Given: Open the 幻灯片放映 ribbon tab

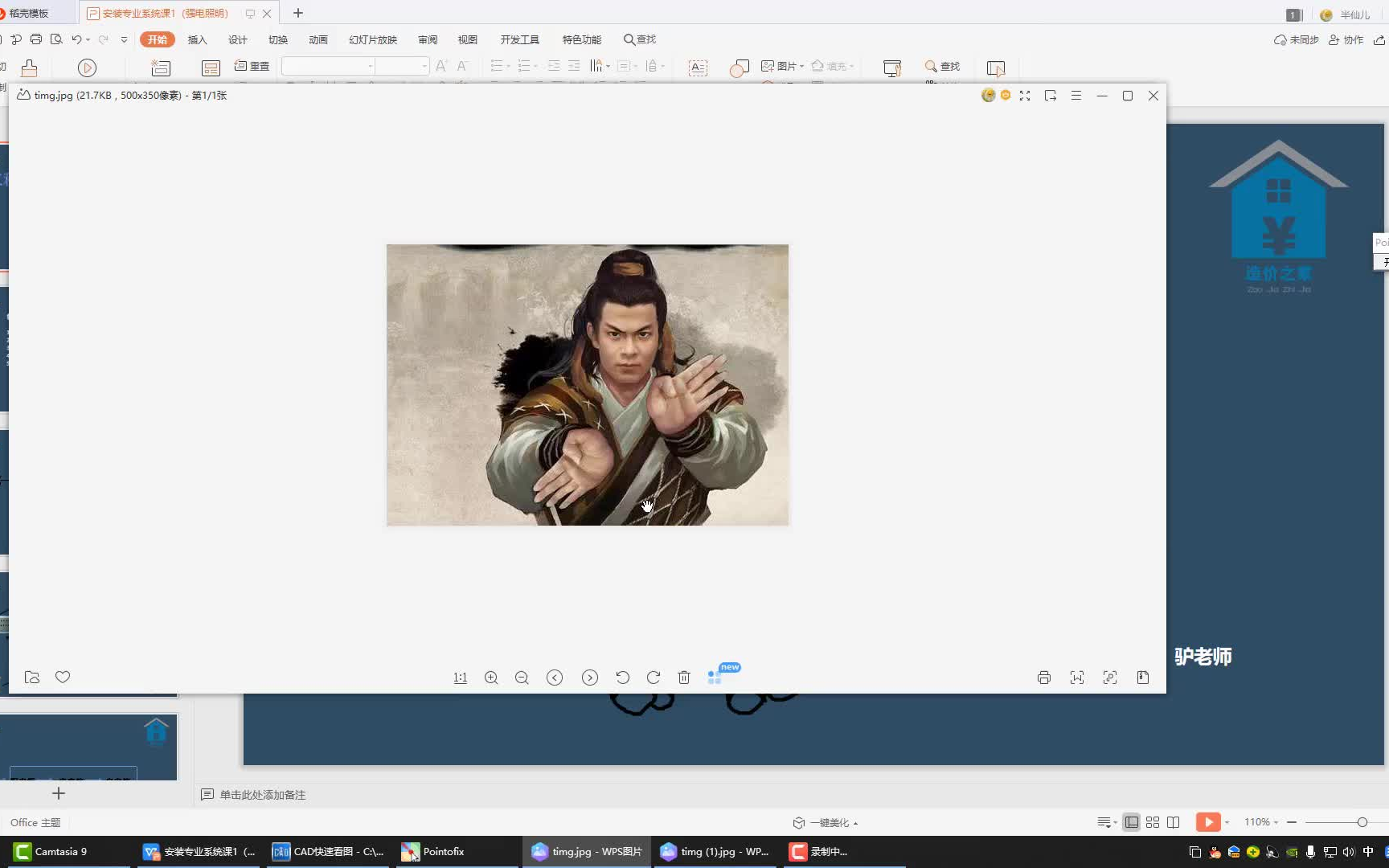Looking at the screenshot, I should [373, 39].
